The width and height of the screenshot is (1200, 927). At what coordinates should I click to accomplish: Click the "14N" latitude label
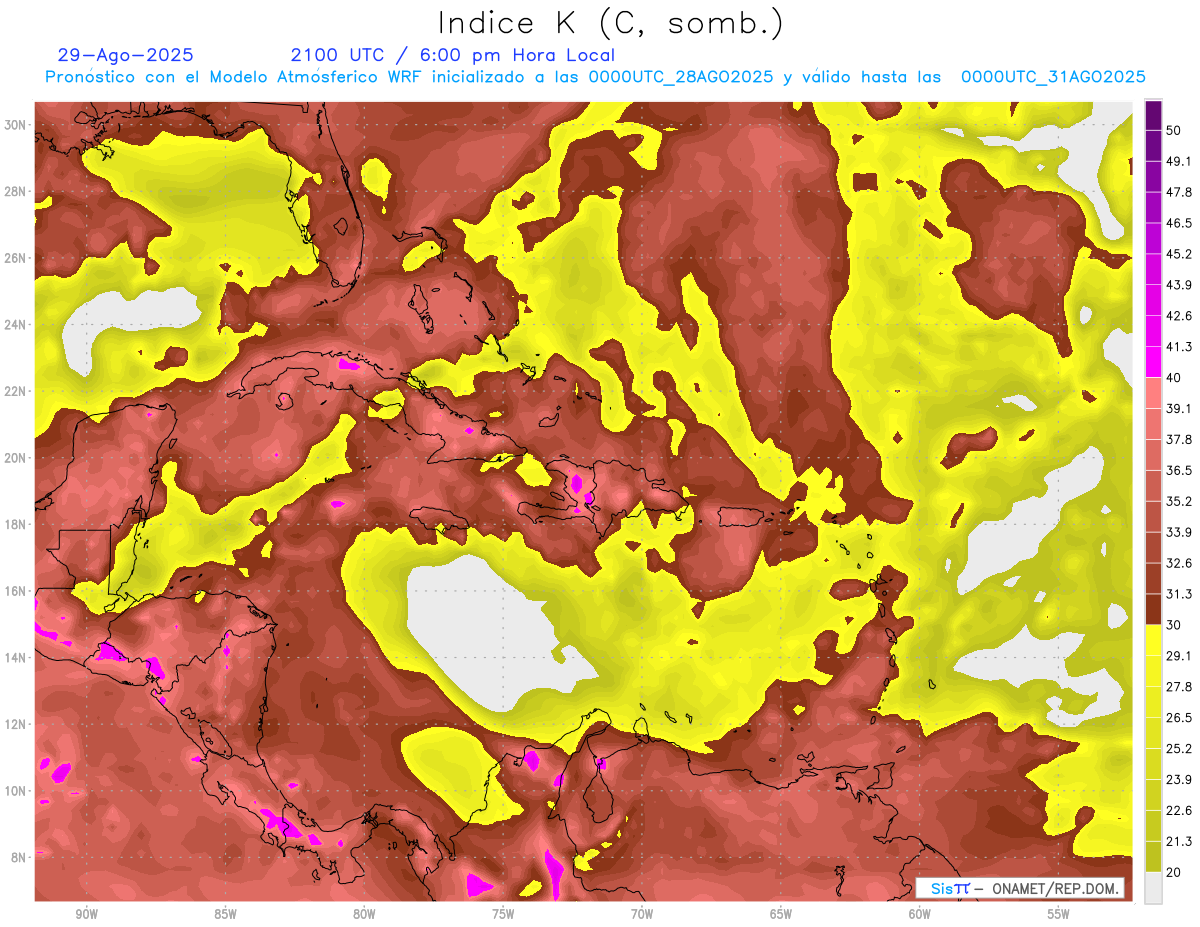(17, 657)
